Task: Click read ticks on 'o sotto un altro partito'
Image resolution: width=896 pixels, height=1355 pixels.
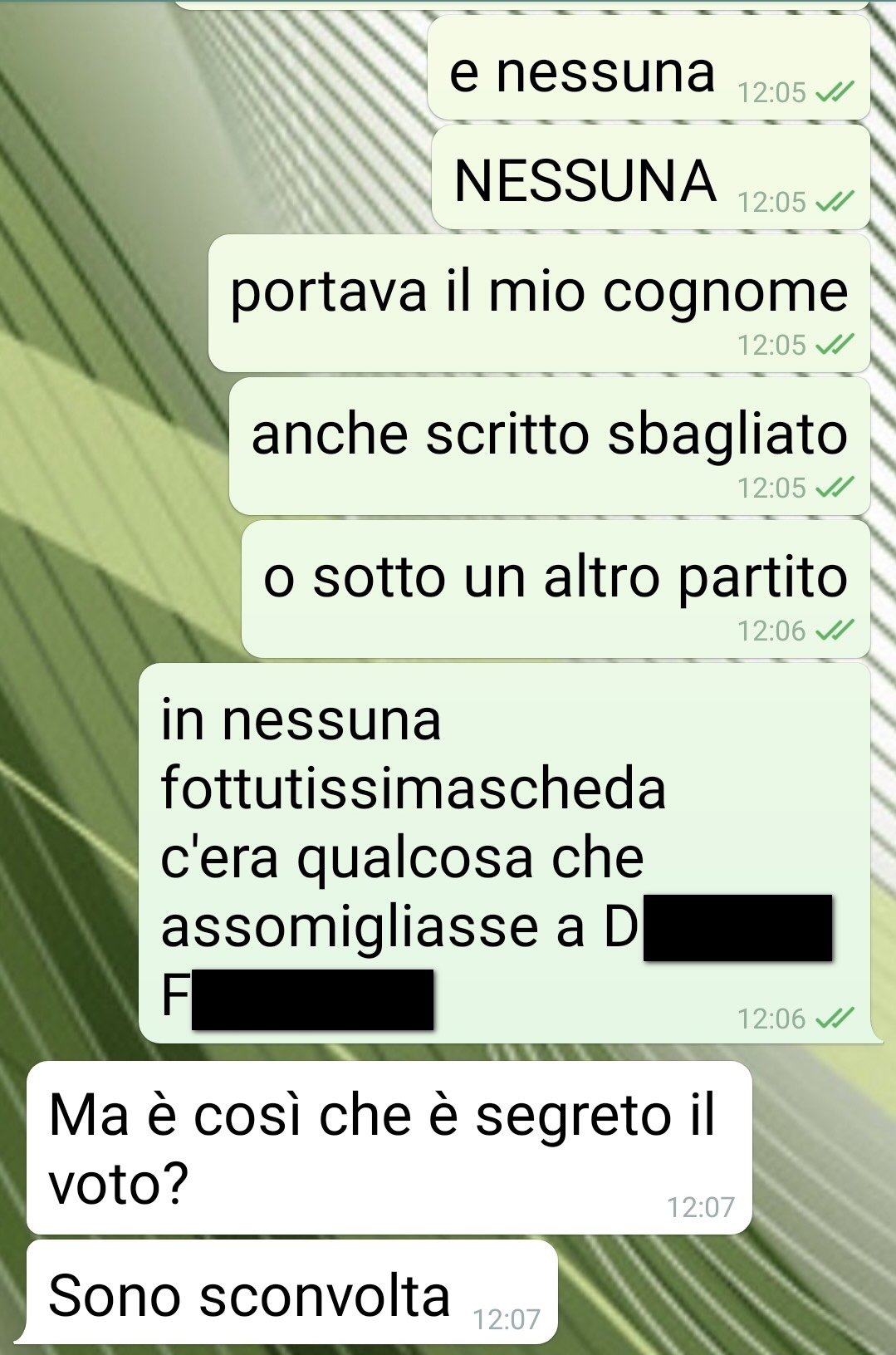Action: click(835, 631)
